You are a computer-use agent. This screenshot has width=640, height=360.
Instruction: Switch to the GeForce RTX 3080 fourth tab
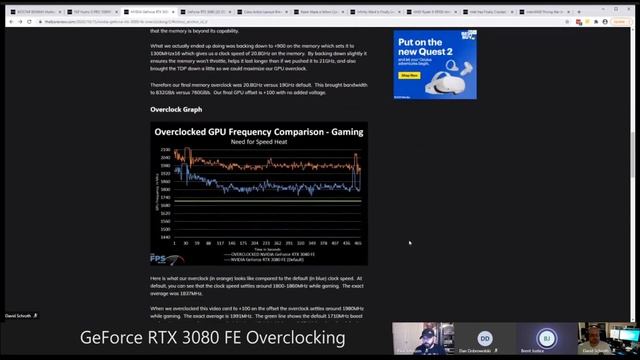click(x=205, y=12)
